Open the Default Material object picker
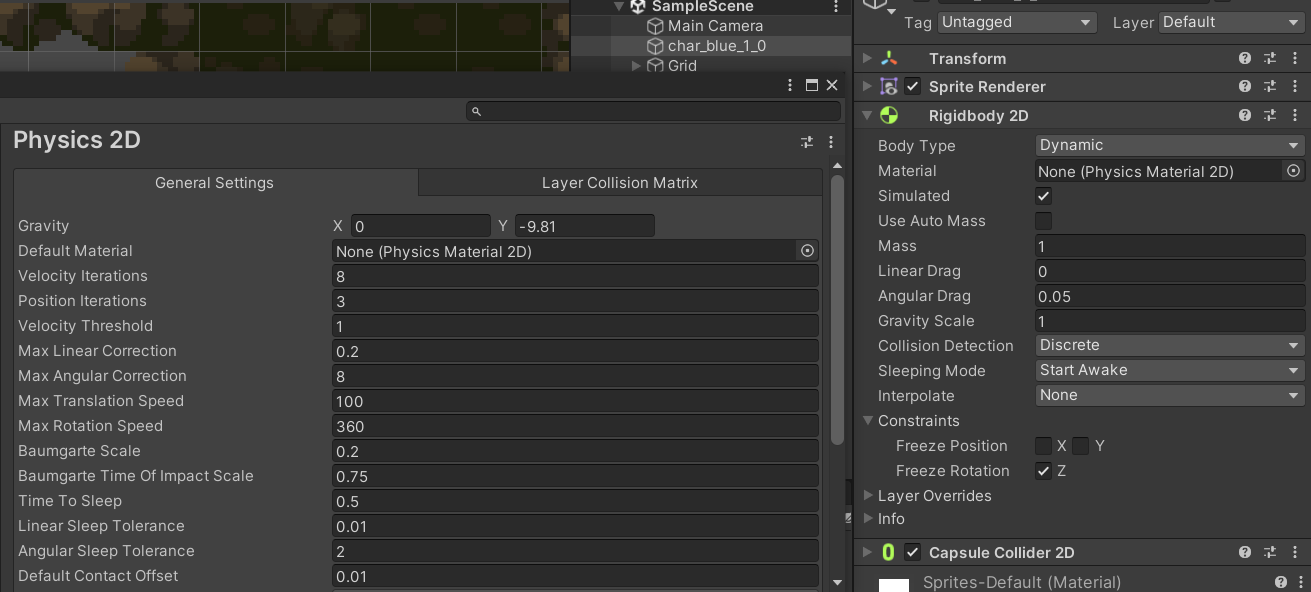 pyautogui.click(x=807, y=251)
